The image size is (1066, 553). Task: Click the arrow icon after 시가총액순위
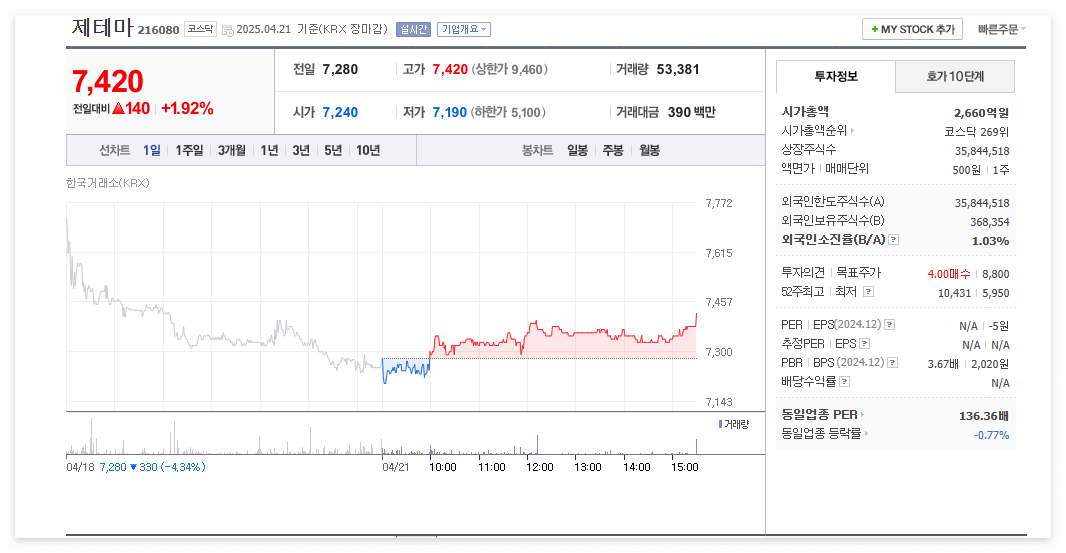click(852, 131)
